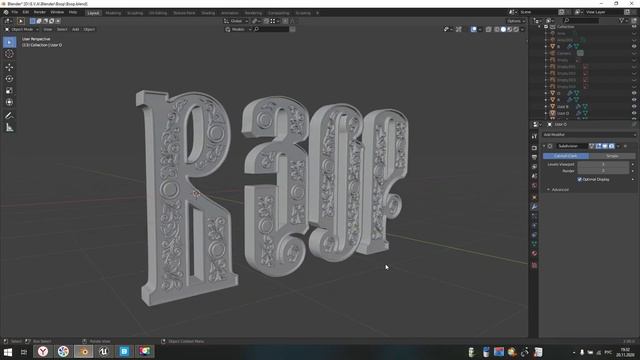Image resolution: width=640 pixels, height=360 pixels.
Task: Open the File menu
Action: 15,12
